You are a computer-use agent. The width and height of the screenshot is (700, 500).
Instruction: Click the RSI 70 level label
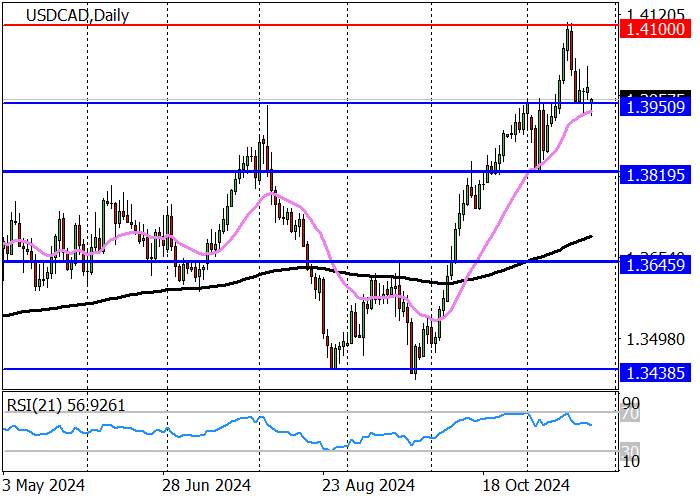[631, 415]
